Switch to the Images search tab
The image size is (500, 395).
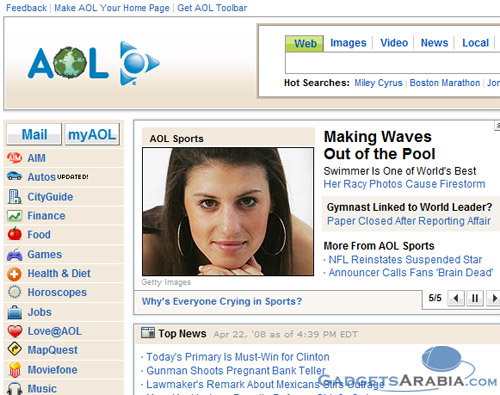tap(348, 43)
